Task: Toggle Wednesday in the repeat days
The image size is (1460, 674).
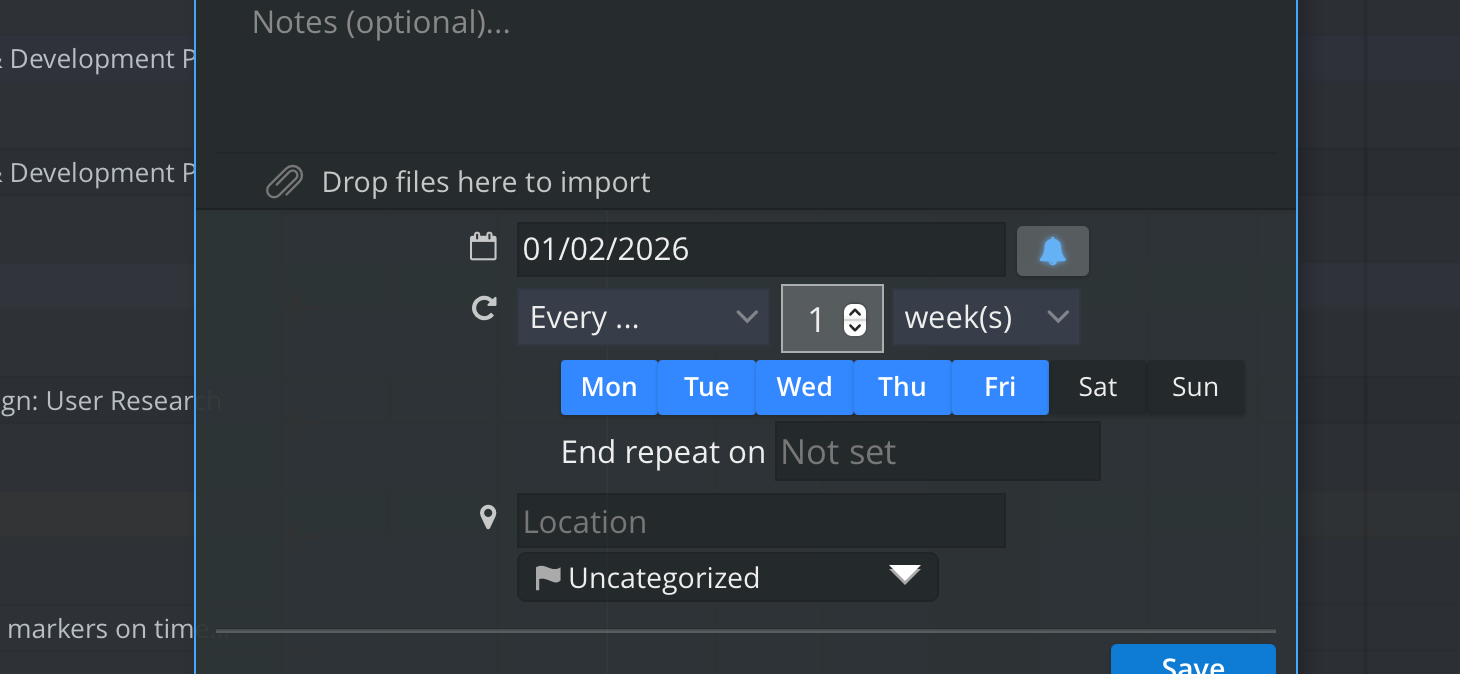Action: coord(804,387)
